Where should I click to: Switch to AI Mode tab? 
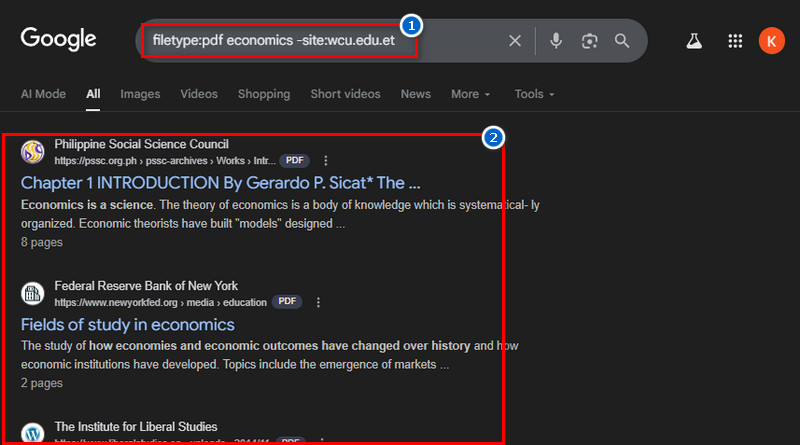tap(43, 94)
